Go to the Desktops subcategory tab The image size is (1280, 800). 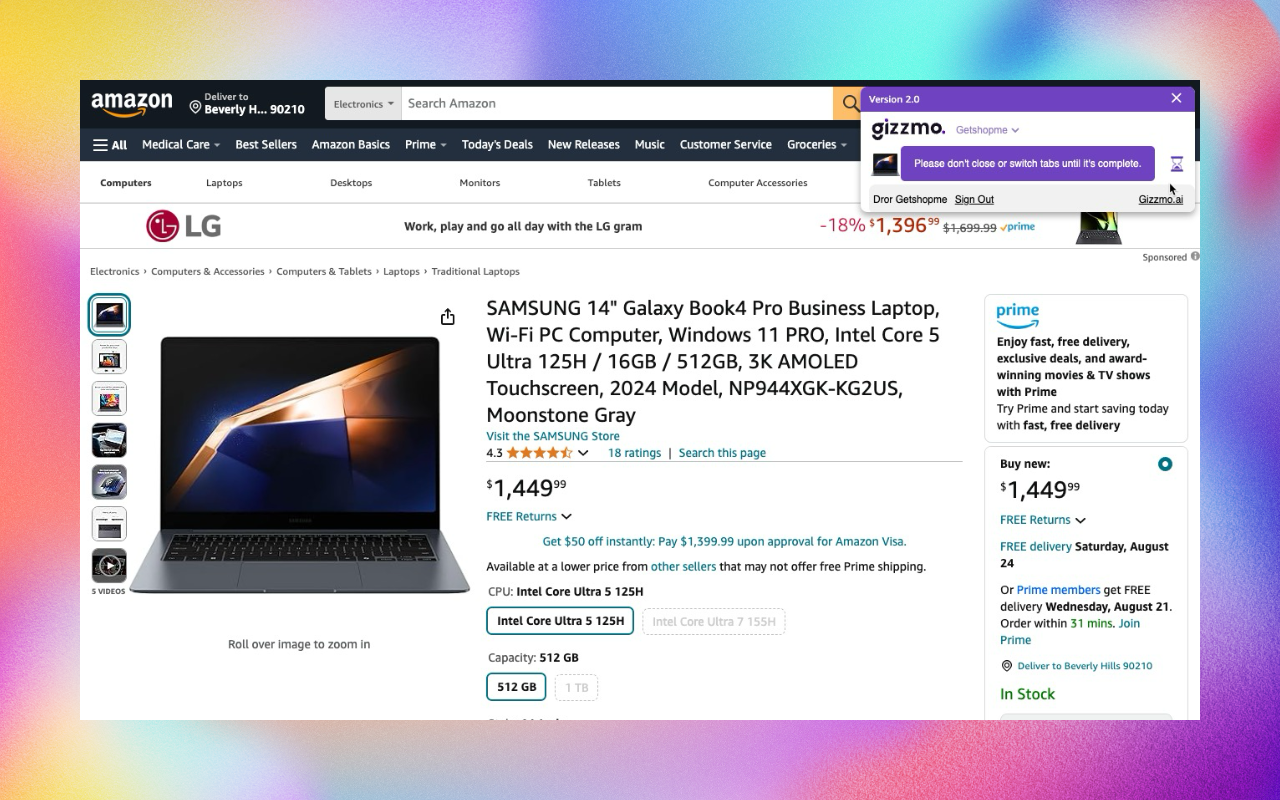351,183
